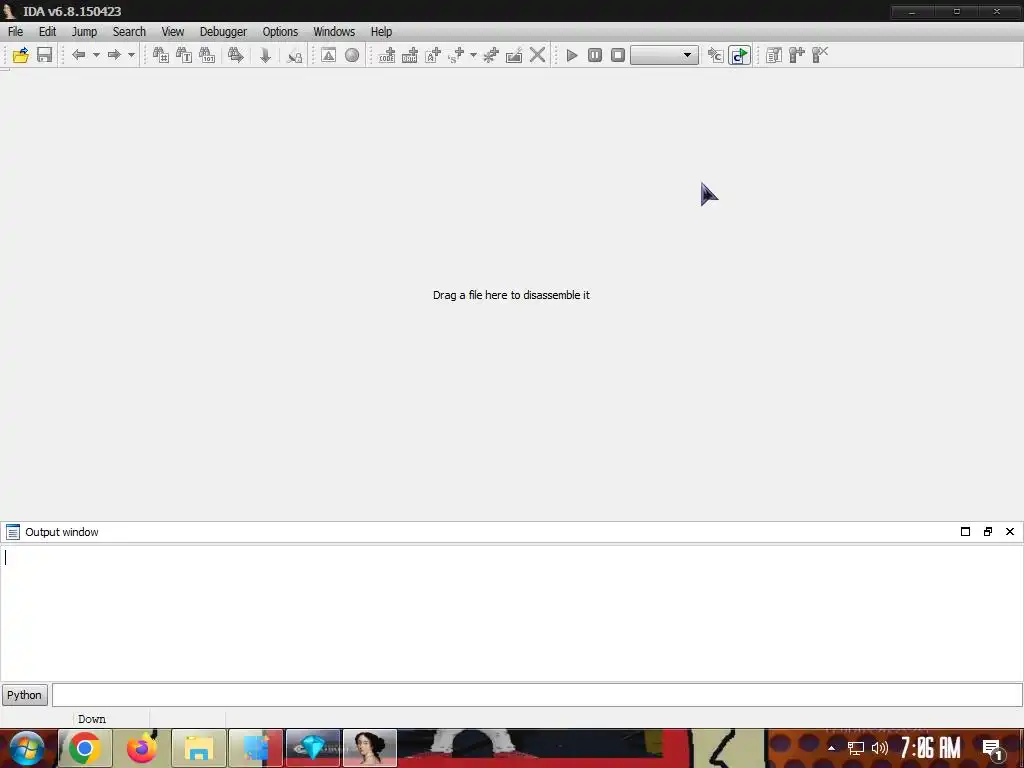This screenshot has width=1024, height=768.
Task: Switch to the IDA portrait taskbar item
Action: [370, 748]
